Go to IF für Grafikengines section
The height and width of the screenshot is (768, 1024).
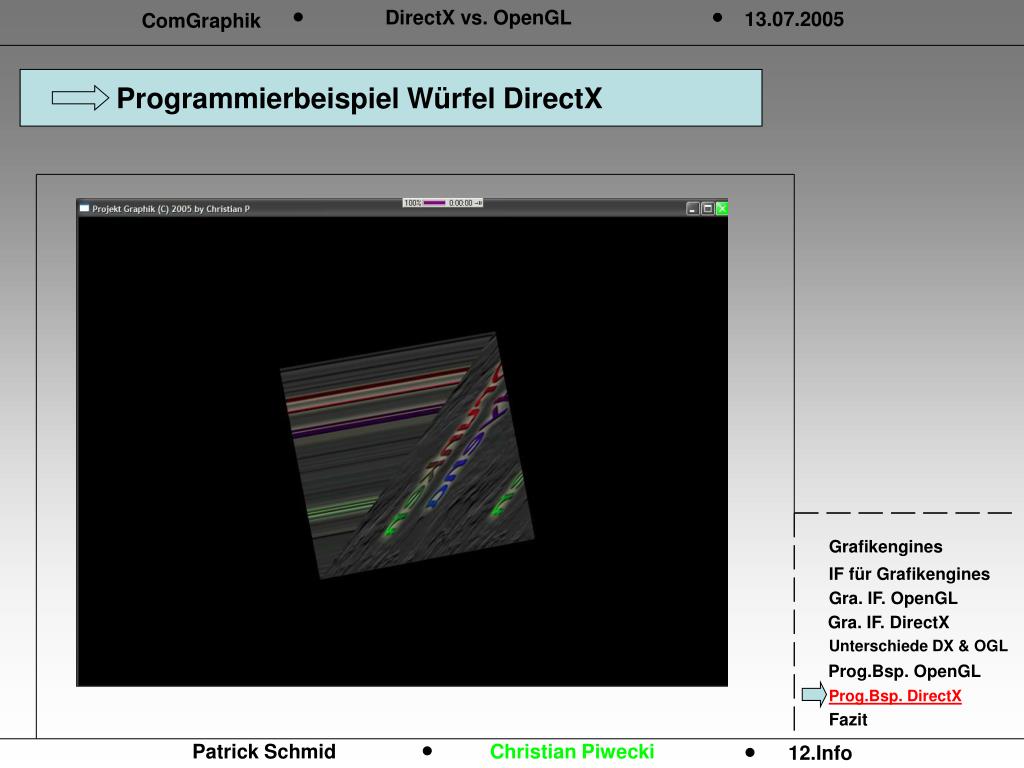click(909, 574)
